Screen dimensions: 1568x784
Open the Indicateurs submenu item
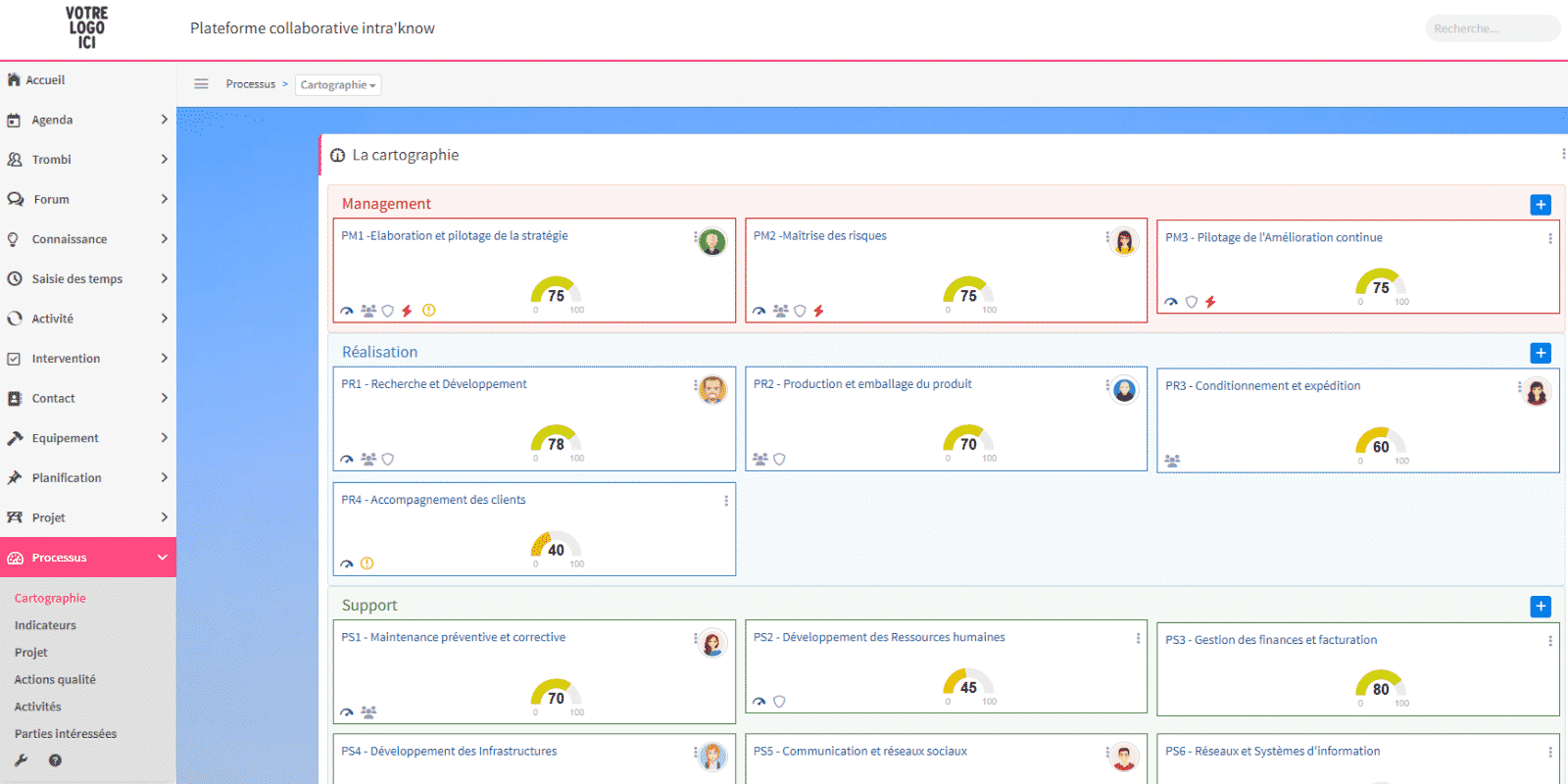point(45,625)
